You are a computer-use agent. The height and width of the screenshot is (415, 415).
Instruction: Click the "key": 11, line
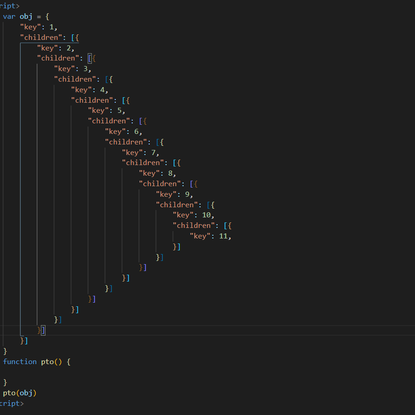[211, 236]
